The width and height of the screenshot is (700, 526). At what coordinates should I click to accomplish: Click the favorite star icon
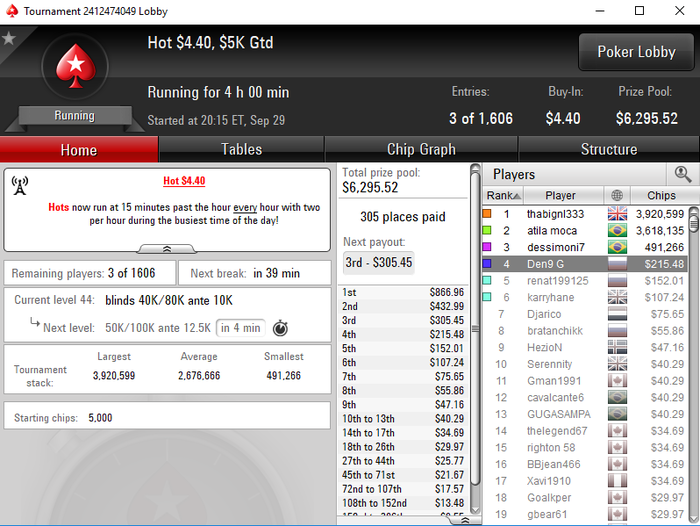(x=8, y=38)
